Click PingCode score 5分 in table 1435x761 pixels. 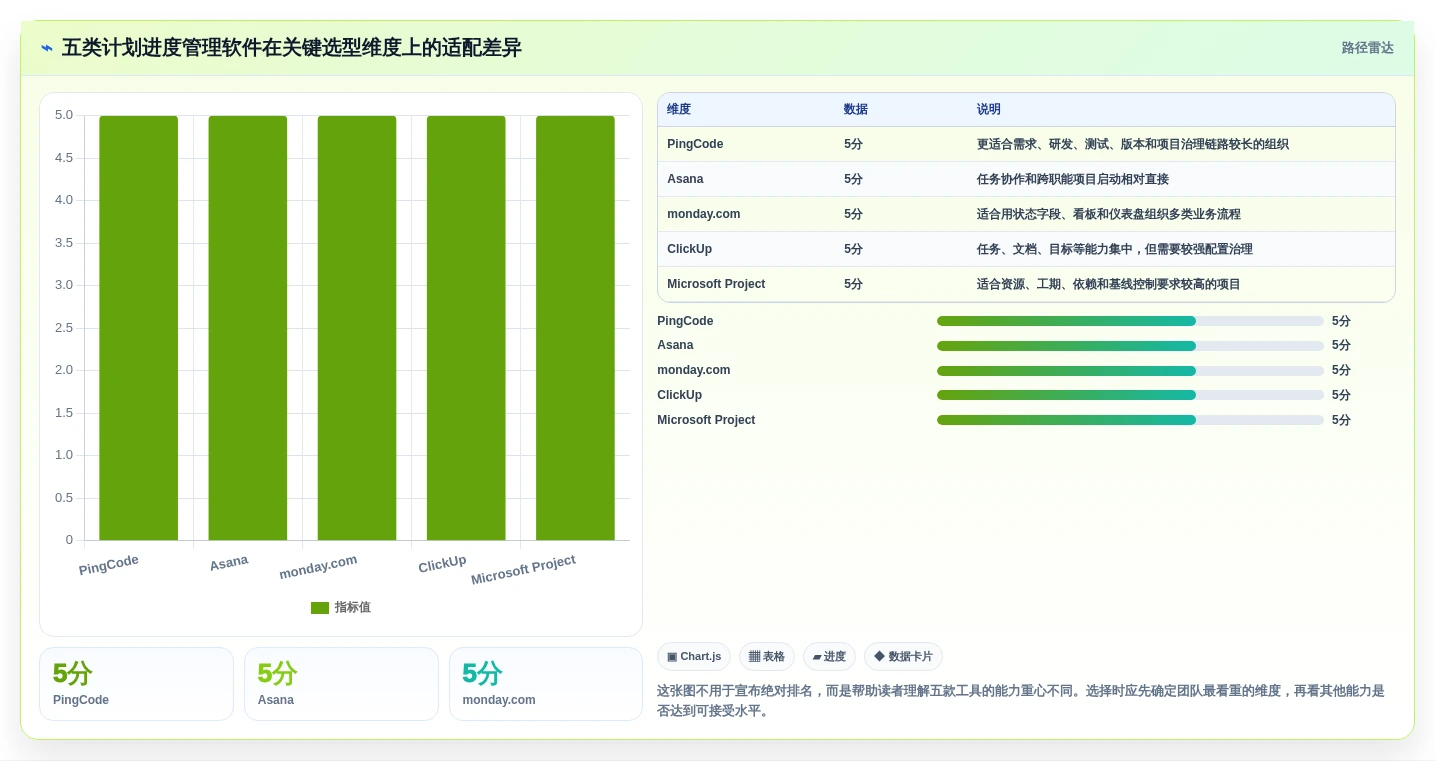[853, 144]
